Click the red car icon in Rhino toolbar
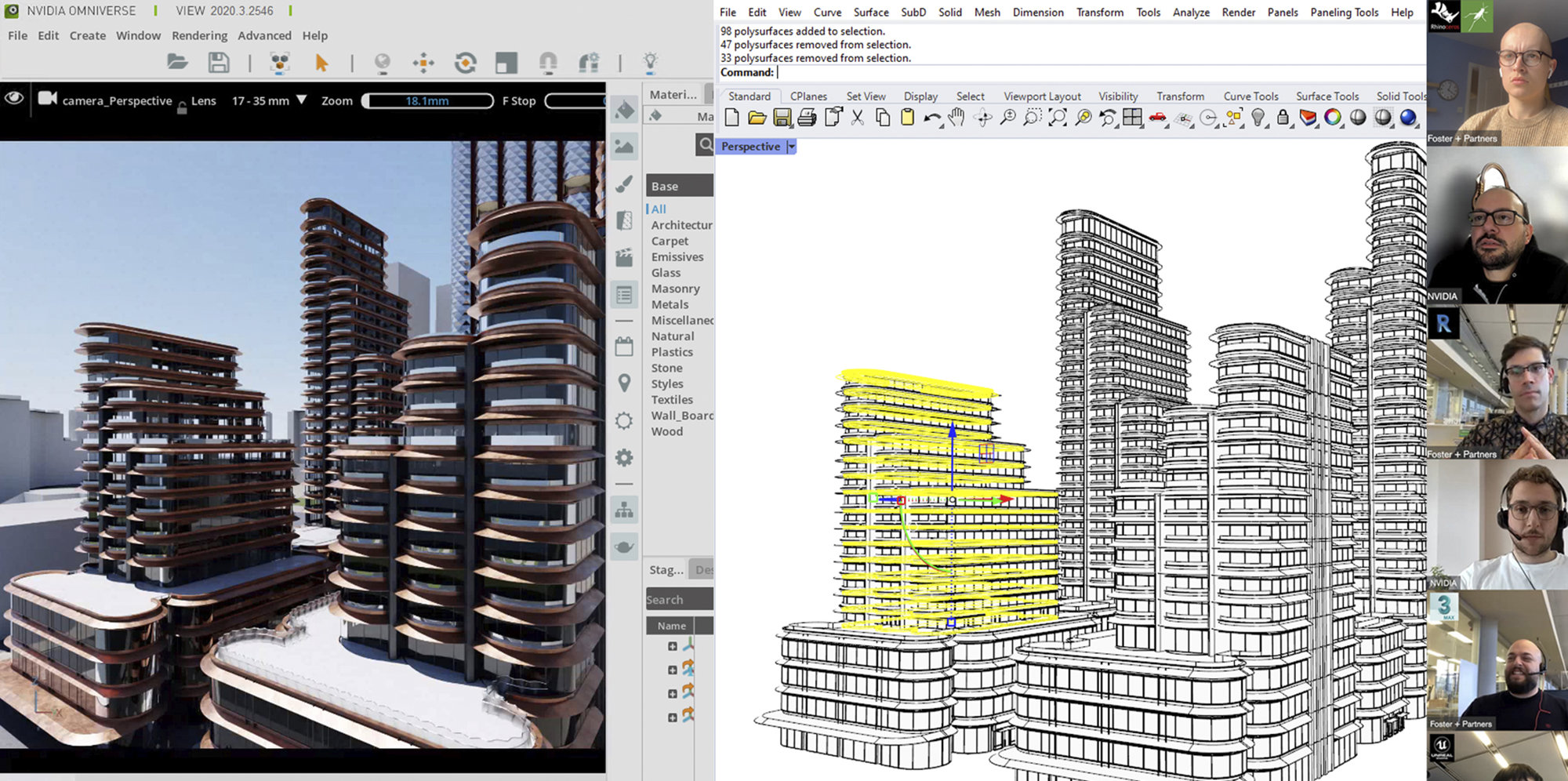 click(x=1157, y=118)
